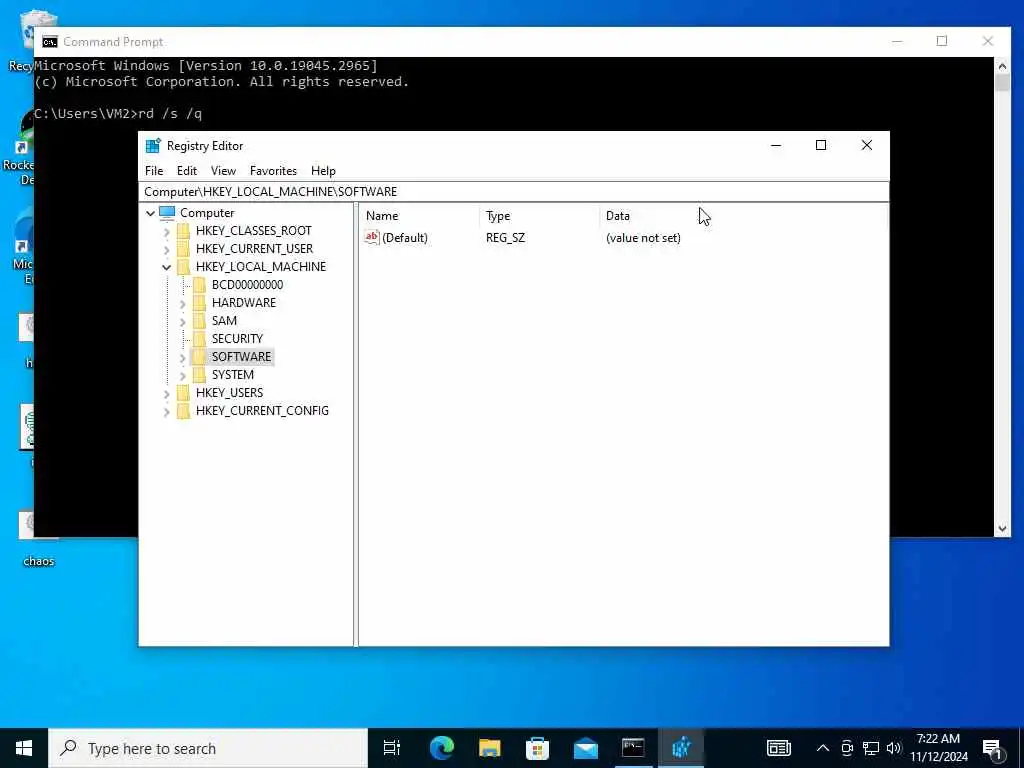Open the Favorites menu in Registry Editor

click(273, 170)
